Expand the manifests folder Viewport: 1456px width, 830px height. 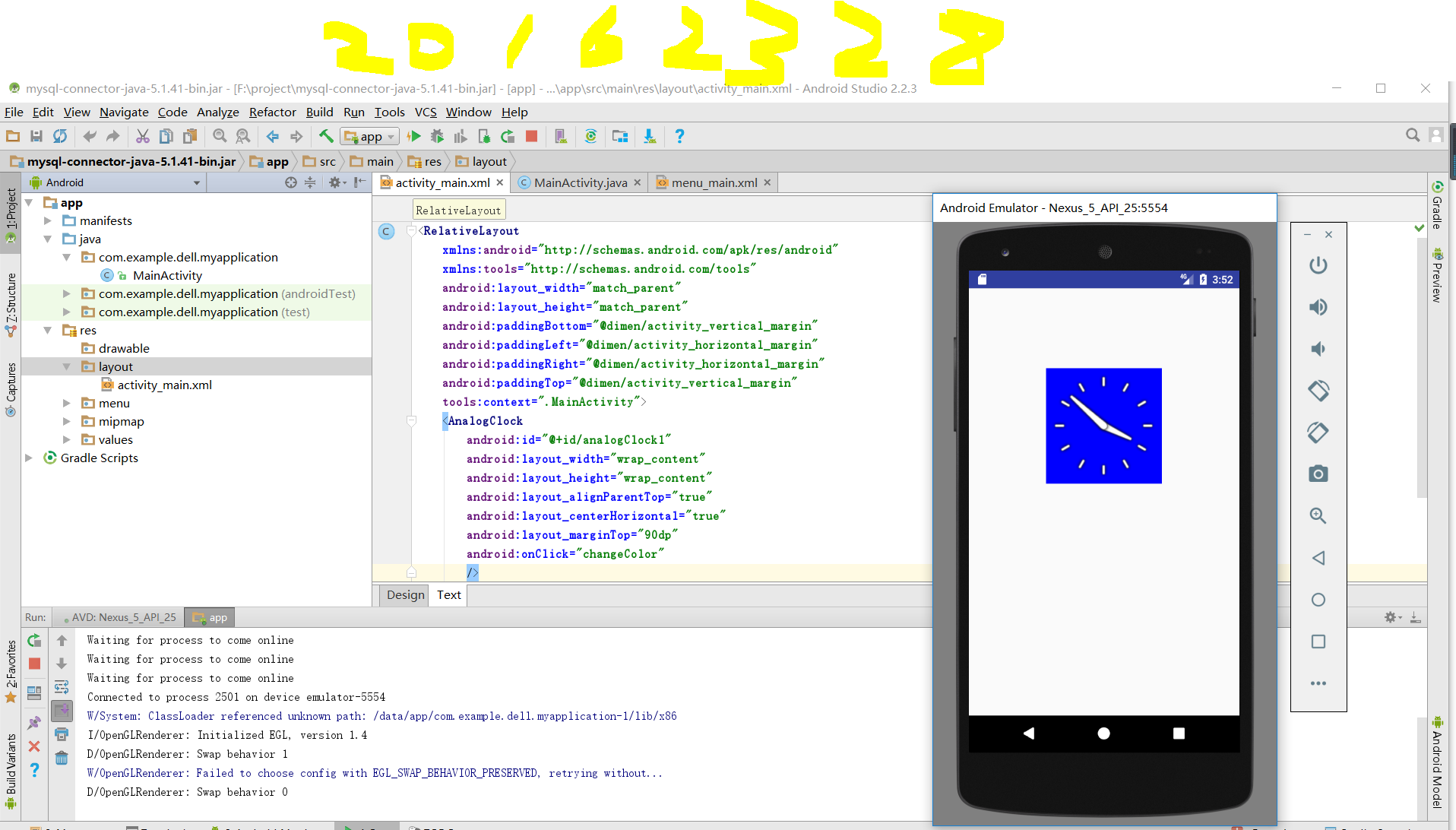48,220
